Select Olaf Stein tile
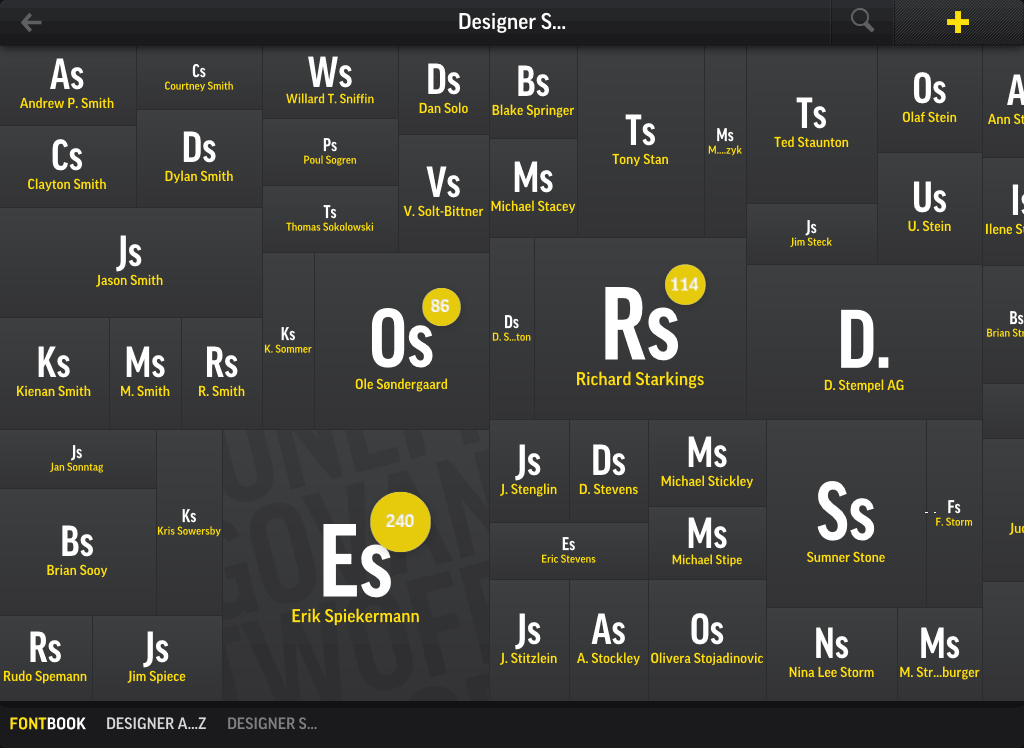 coord(930,99)
